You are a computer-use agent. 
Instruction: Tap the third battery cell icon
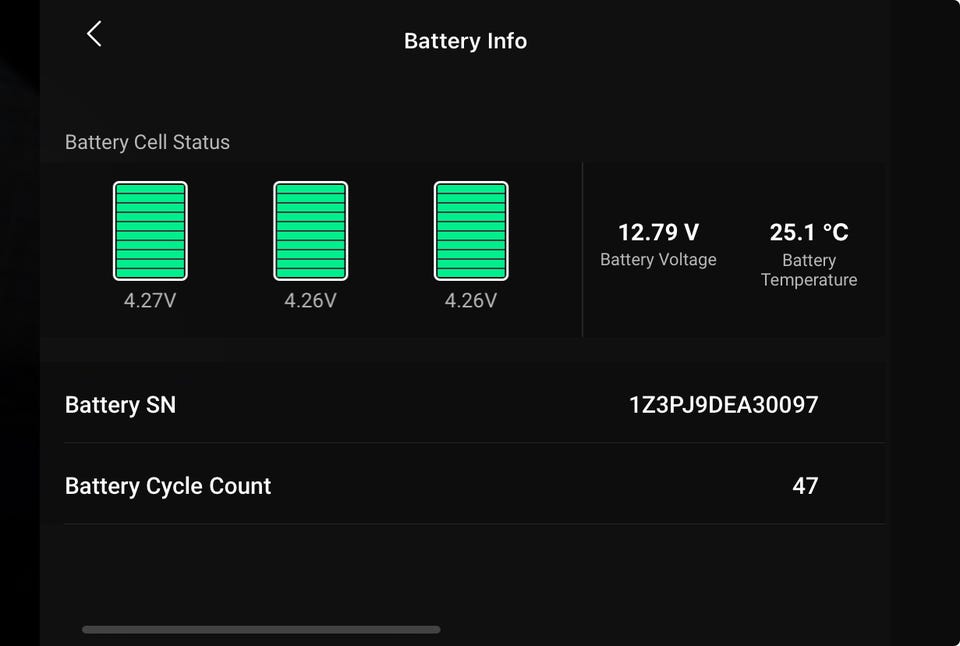pyautogui.click(x=471, y=231)
